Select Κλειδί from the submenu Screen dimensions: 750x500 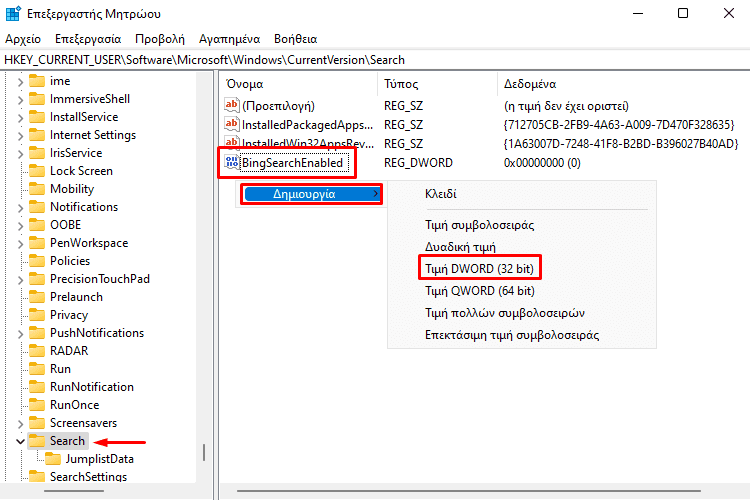(441, 194)
